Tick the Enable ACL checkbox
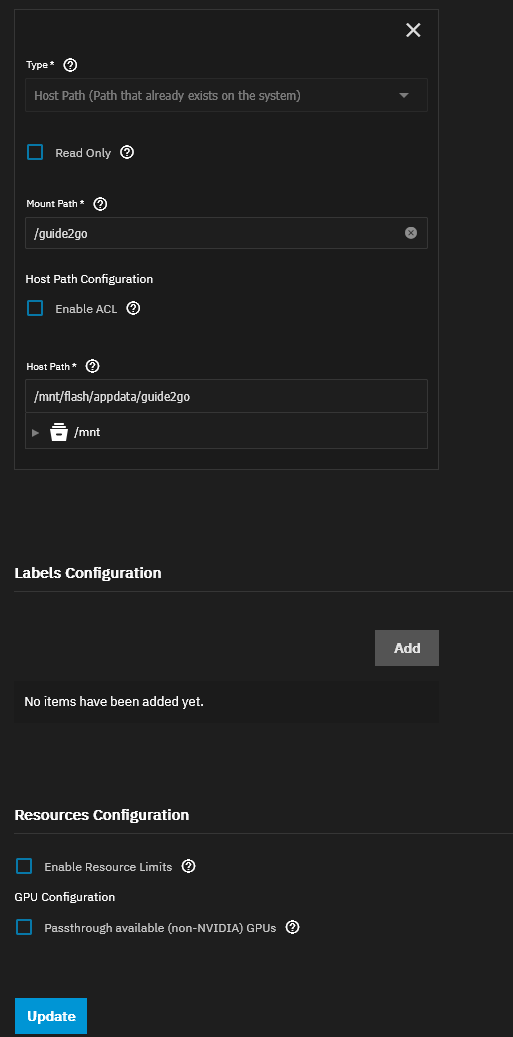The image size is (513, 1037). [x=35, y=308]
